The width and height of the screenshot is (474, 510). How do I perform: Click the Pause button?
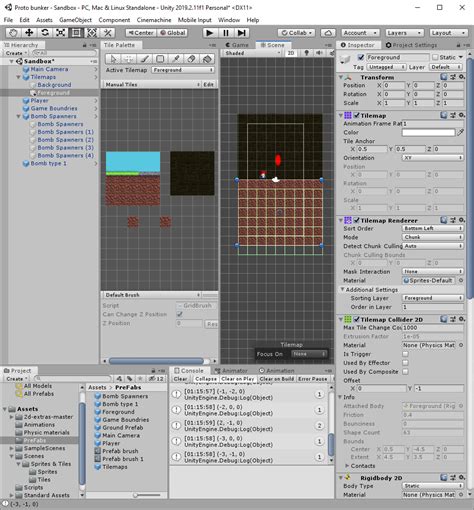[226, 33]
